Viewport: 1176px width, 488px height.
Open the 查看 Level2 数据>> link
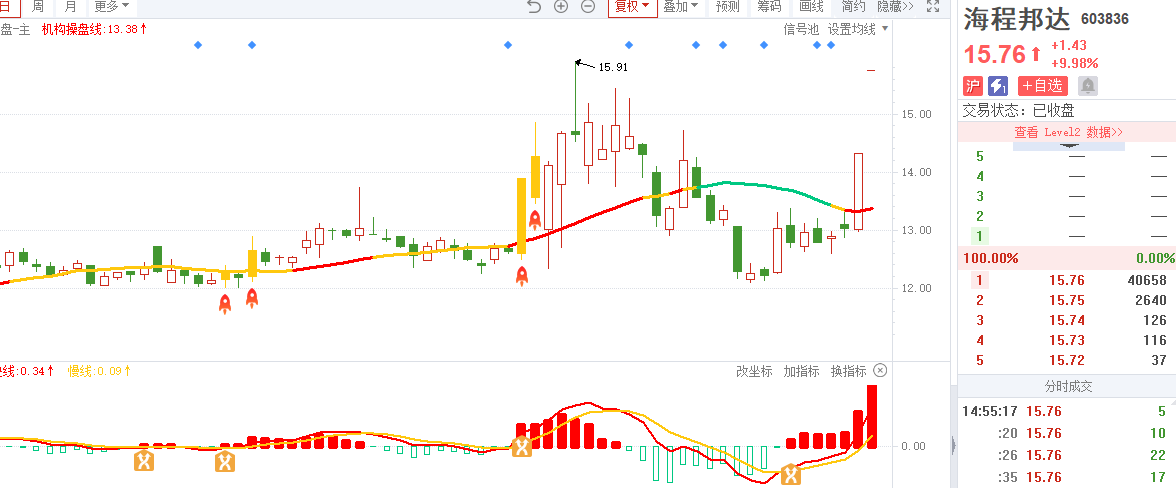point(1069,132)
